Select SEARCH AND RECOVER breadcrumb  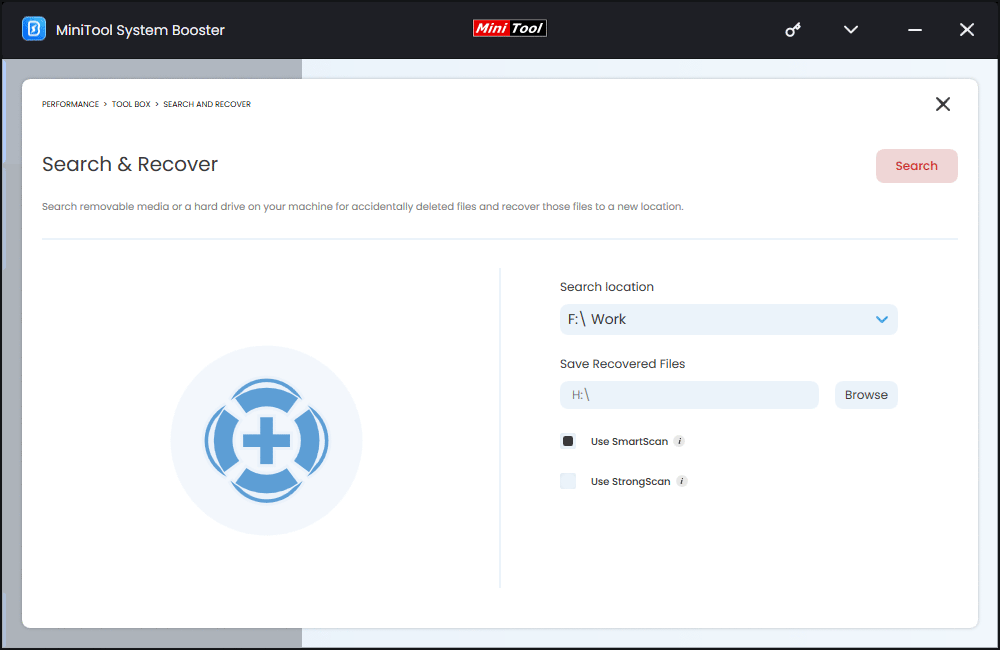(x=207, y=104)
